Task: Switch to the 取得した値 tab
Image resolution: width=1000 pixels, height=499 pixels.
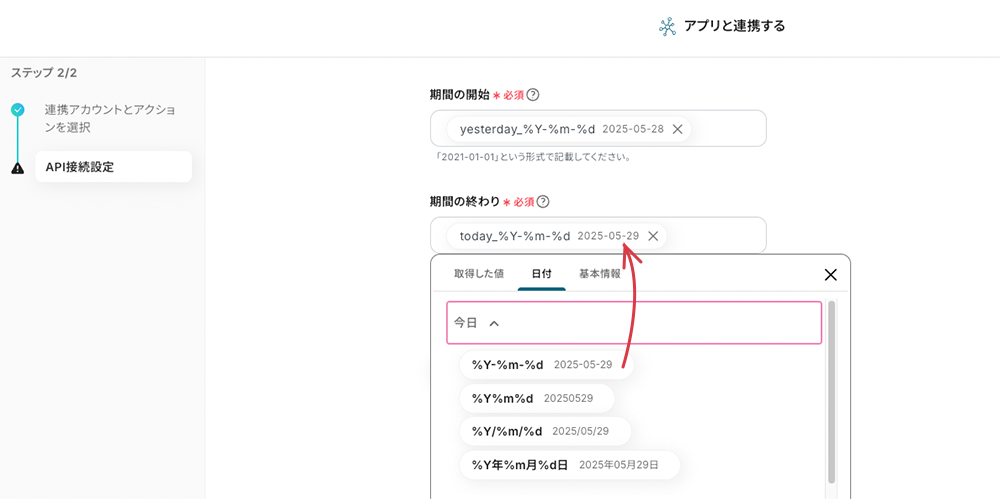Action: pos(479,274)
